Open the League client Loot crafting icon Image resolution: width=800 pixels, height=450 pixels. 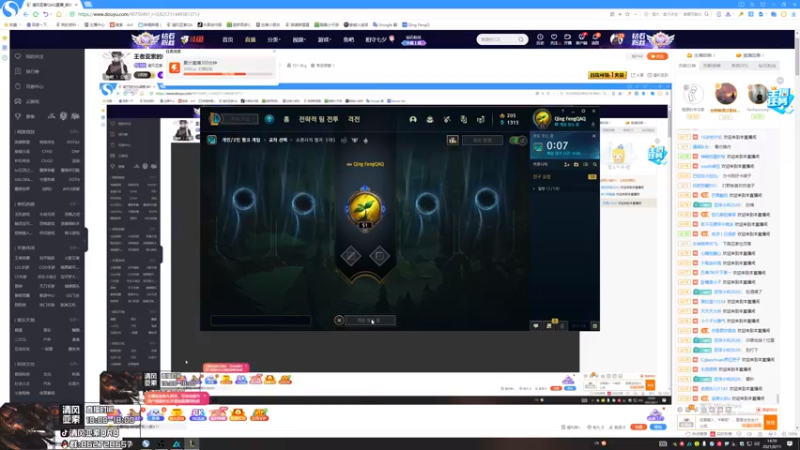(x=447, y=119)
